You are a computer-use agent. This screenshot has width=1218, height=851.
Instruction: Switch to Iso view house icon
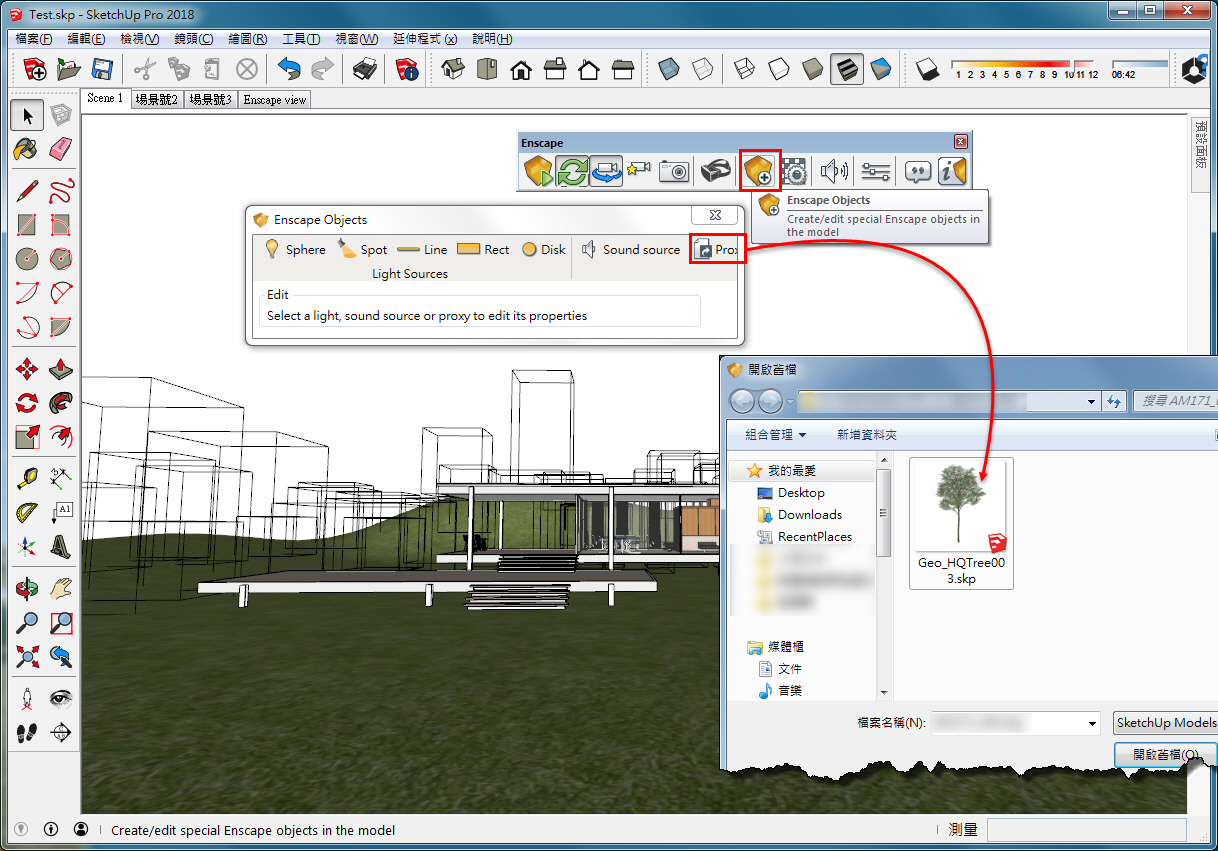coord(453,69)
